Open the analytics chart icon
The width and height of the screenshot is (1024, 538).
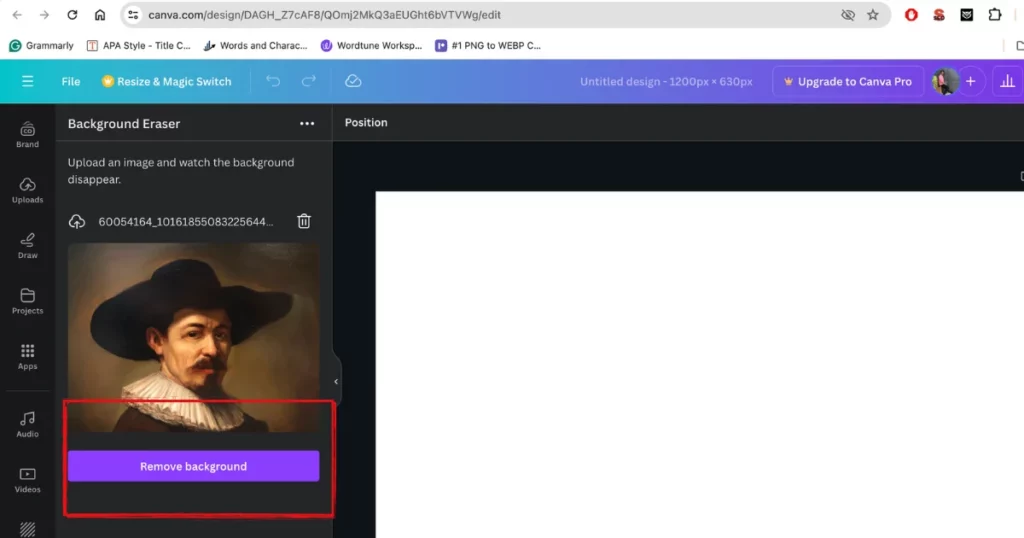pos(1008,81)
